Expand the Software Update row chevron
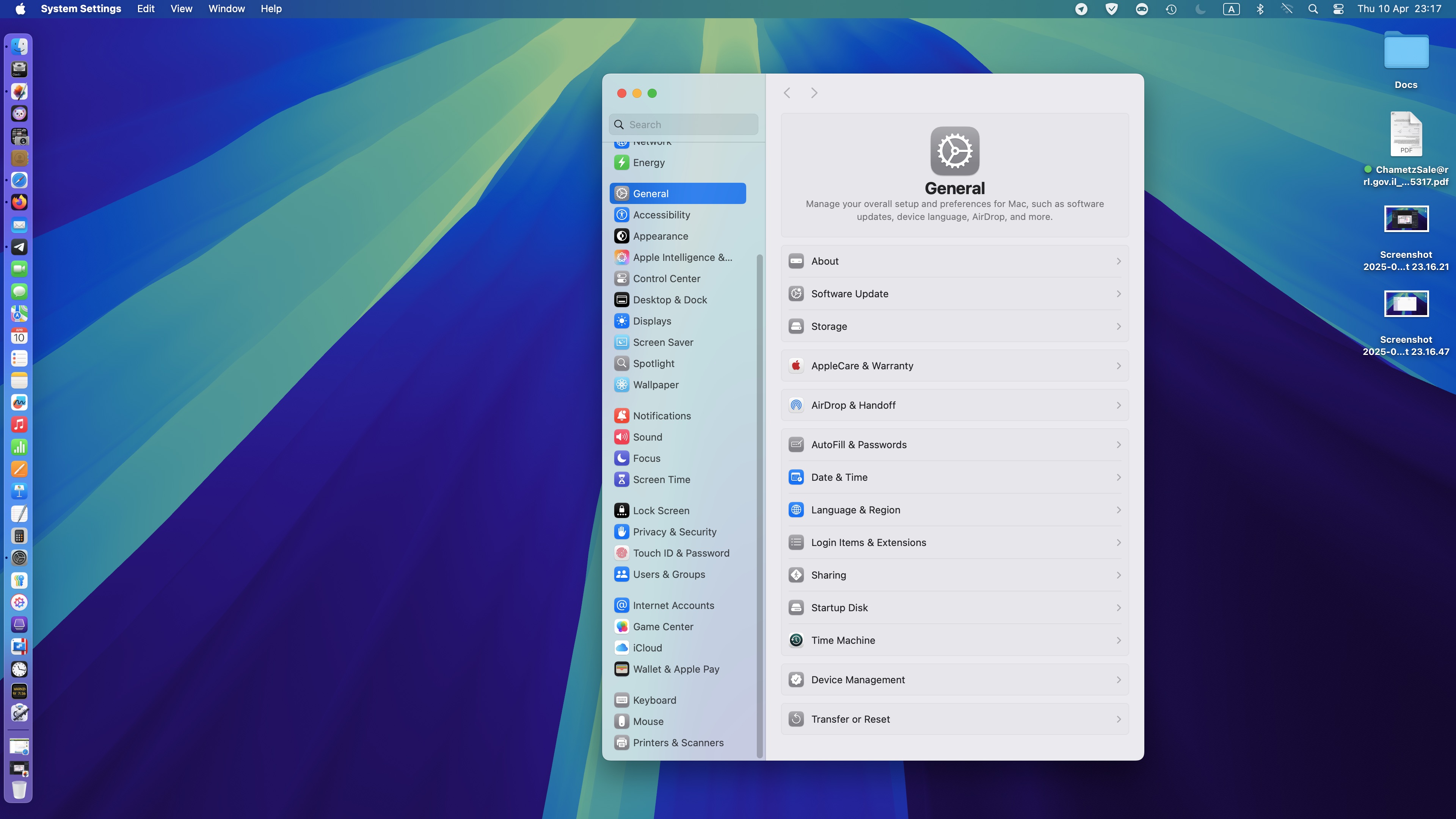 click(1118, 294)
